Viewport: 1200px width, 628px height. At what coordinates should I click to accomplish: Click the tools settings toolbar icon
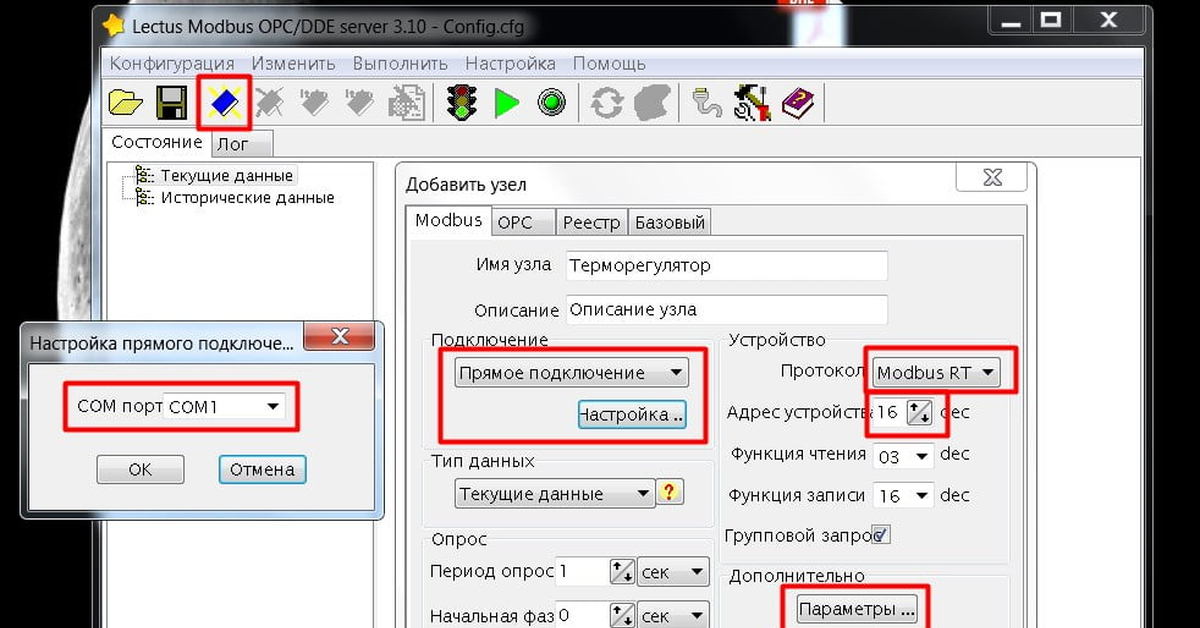coord(751,103)
